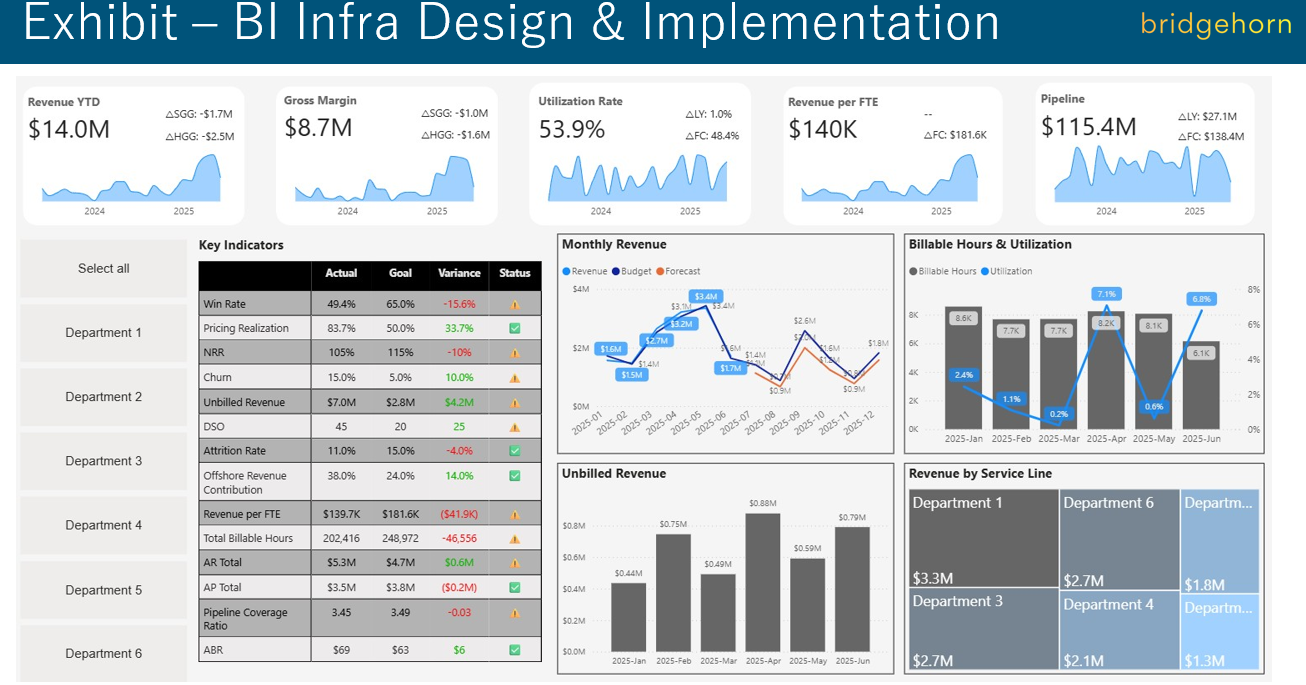Click the Billable Hours legend dot
1306x685 pixels.
pos(913,271)
